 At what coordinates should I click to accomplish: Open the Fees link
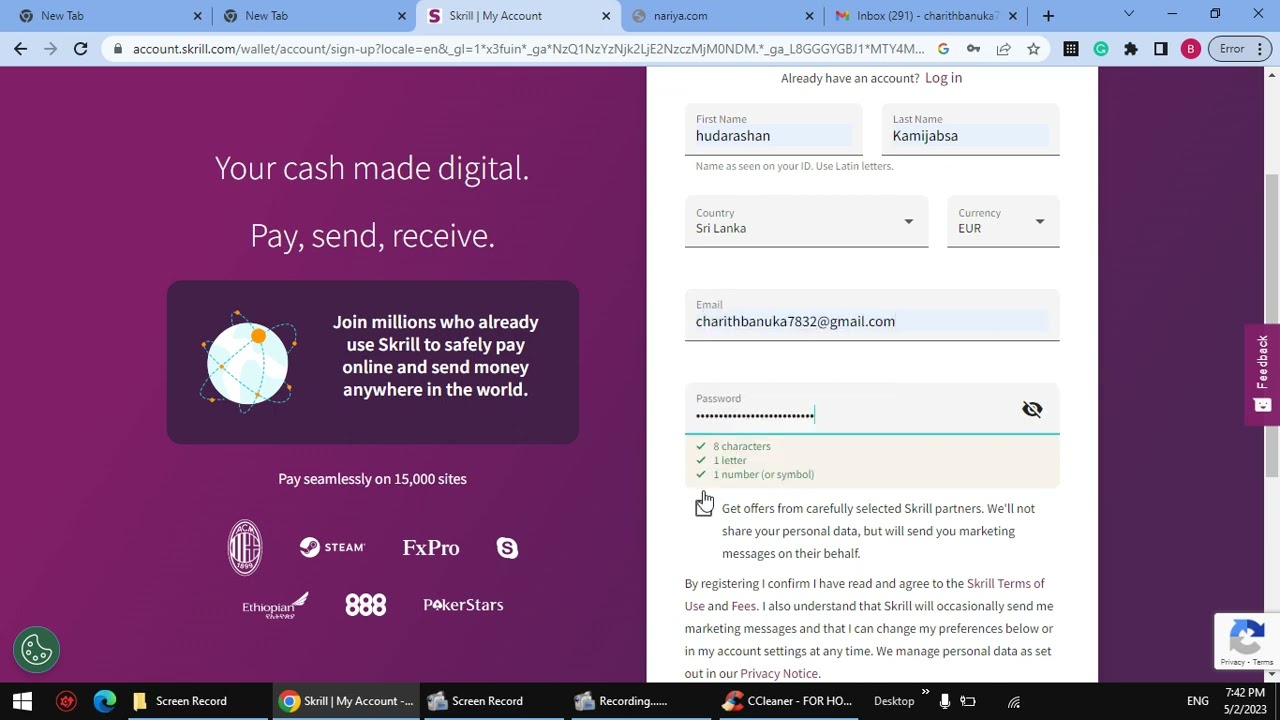743,606
